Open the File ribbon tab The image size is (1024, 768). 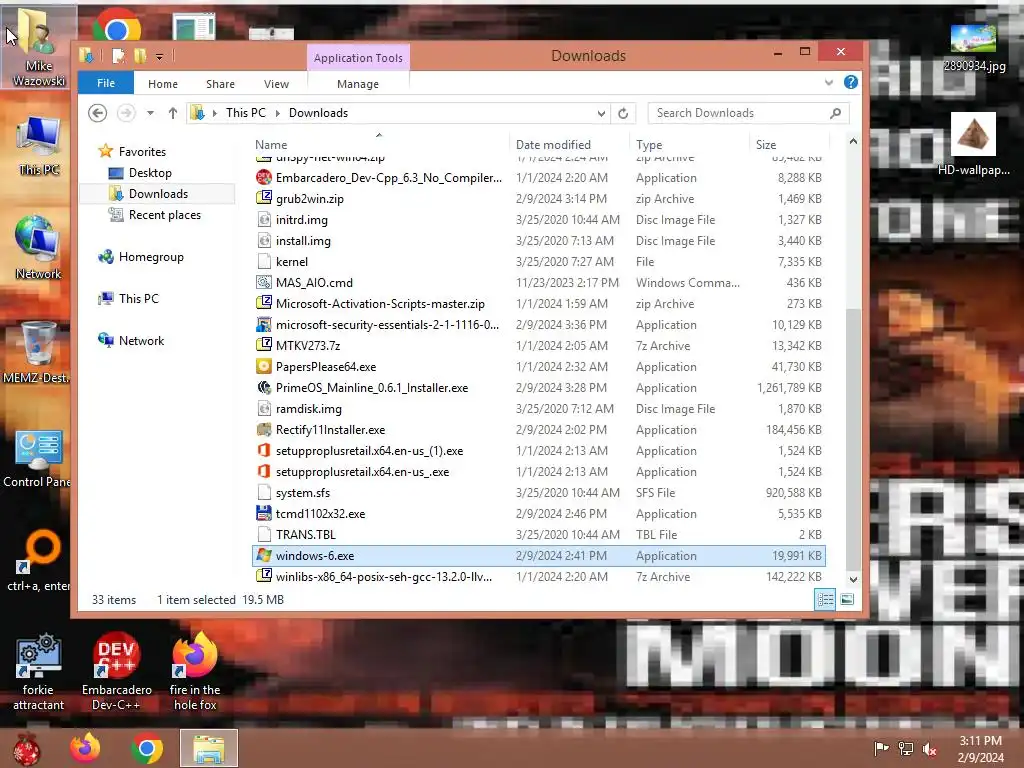pyautogui.click(x=106, y=83)
